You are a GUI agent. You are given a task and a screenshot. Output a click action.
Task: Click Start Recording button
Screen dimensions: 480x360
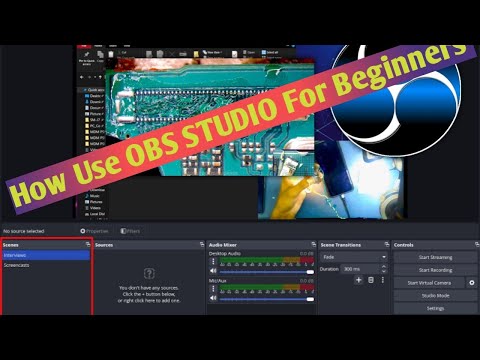[435, 270]
